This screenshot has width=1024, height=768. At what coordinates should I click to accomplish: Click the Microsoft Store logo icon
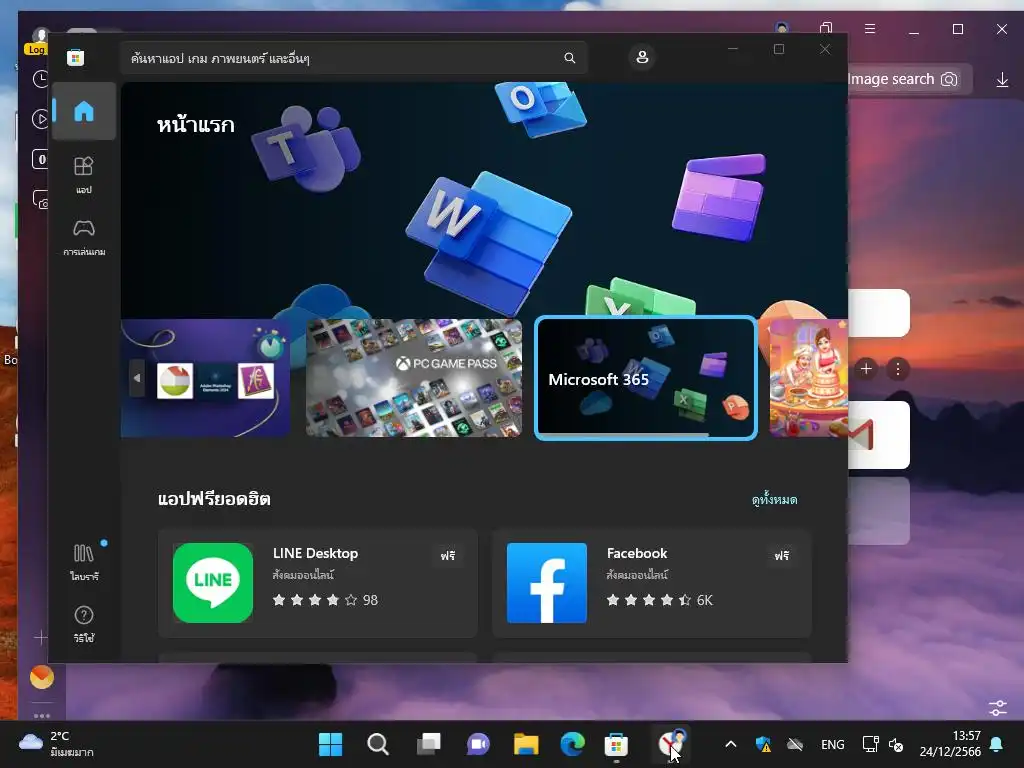[75, 57]
